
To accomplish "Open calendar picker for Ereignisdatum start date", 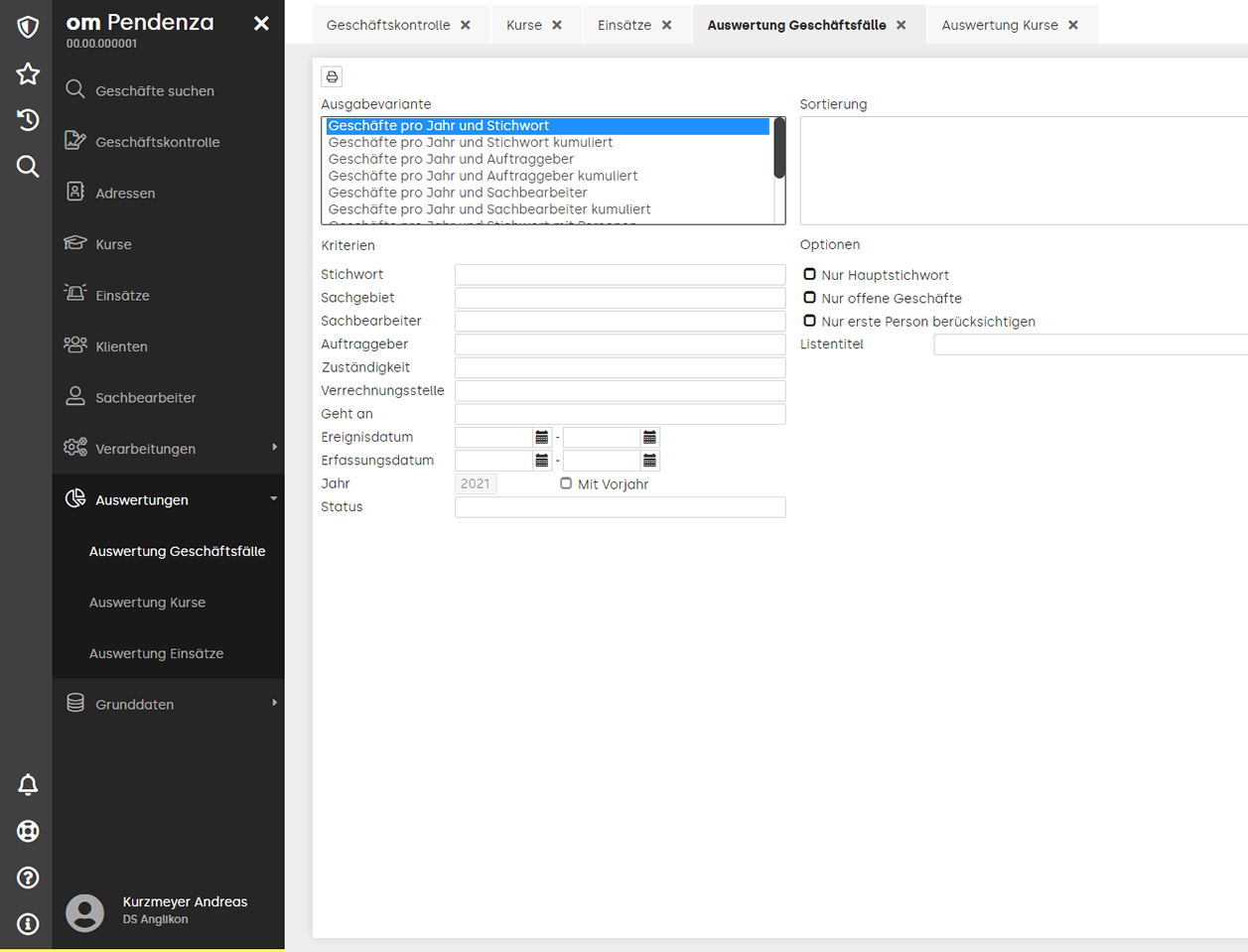I will 542,438.
